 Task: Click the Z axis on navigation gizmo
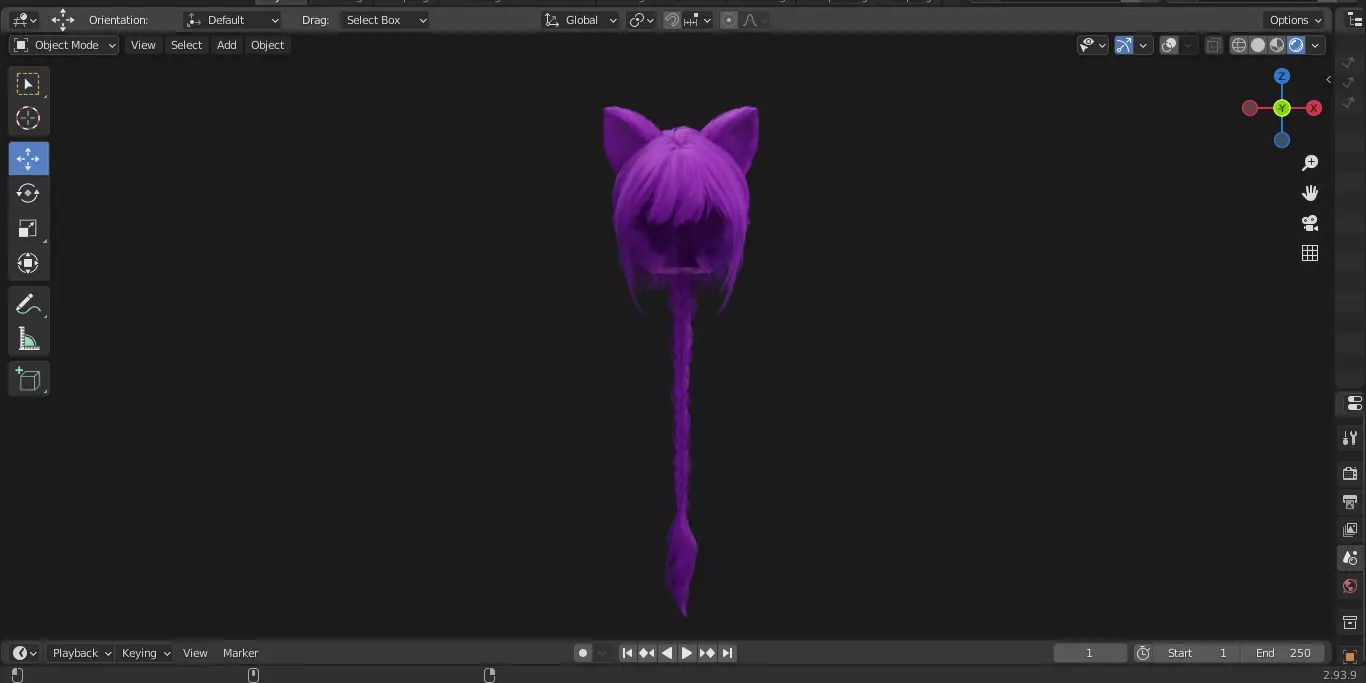[1282, 76]
